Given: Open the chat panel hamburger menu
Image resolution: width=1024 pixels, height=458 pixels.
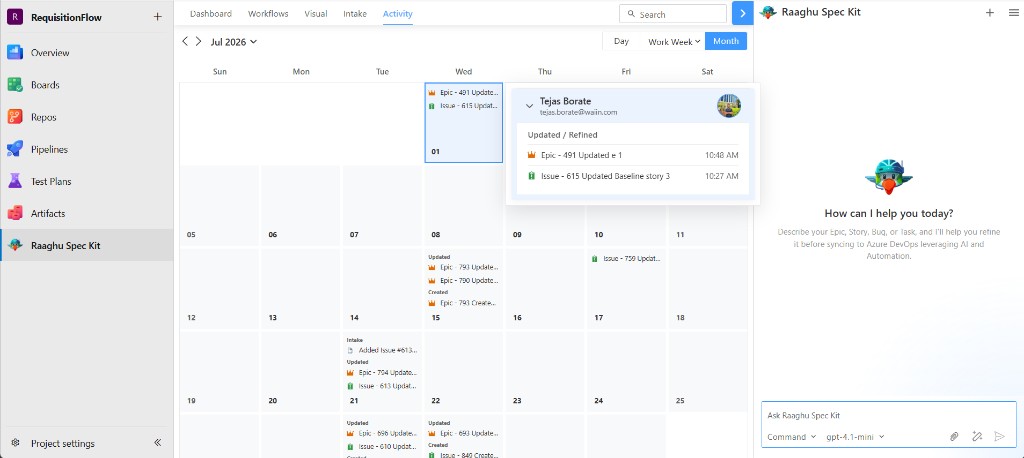Looking at the screenshot, I should point(1013,12).
